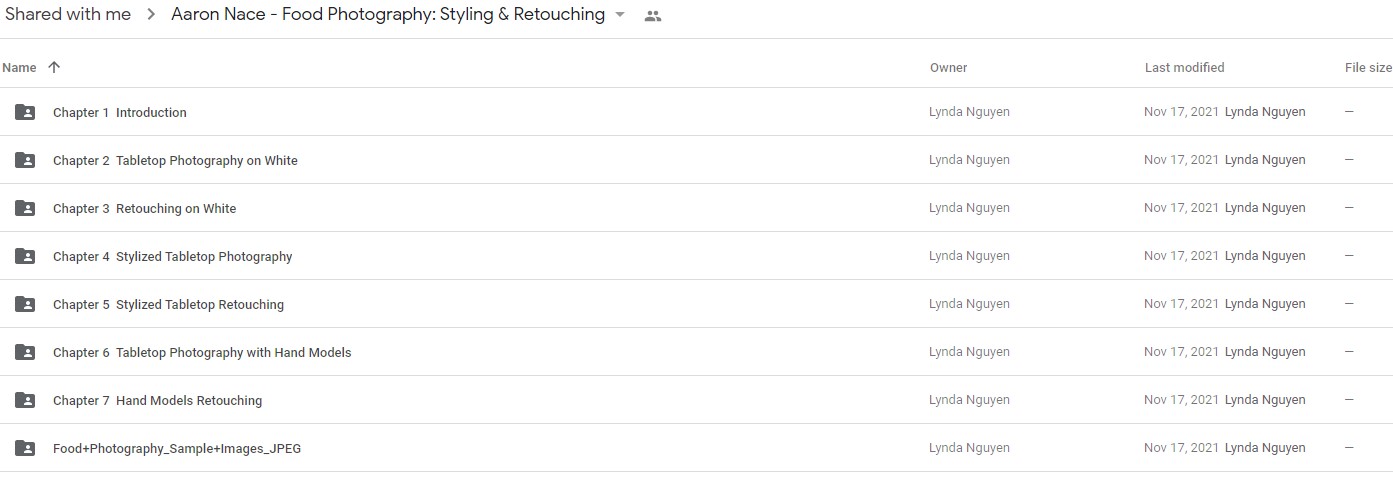Click the Owner column header
The width and height of the screenshot is (1393, 487).
tap(949, 68)
